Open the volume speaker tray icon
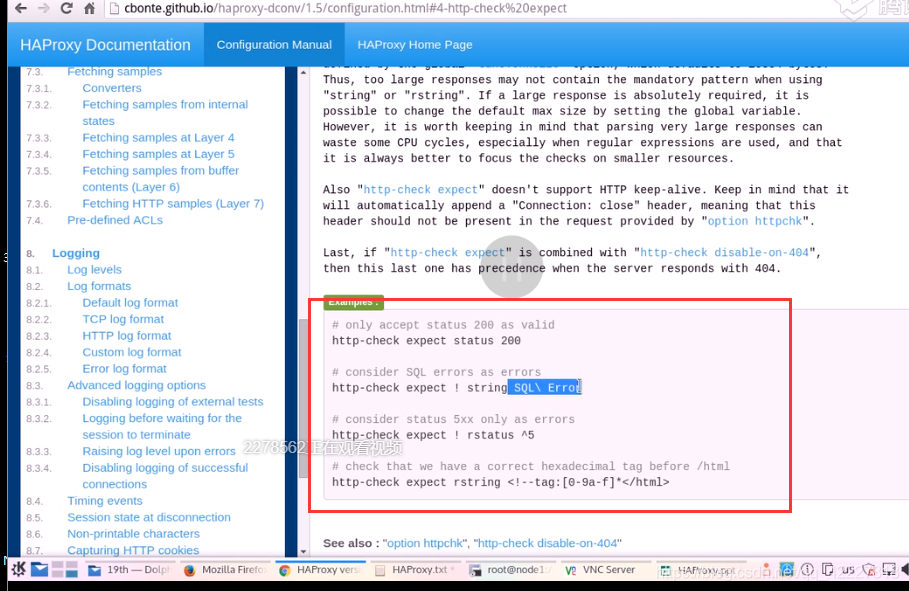Viewport: 909px width, 591px height. (905, 570)
